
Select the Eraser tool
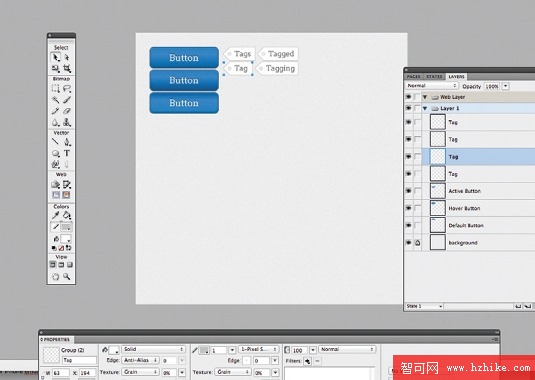coord(67,111)
